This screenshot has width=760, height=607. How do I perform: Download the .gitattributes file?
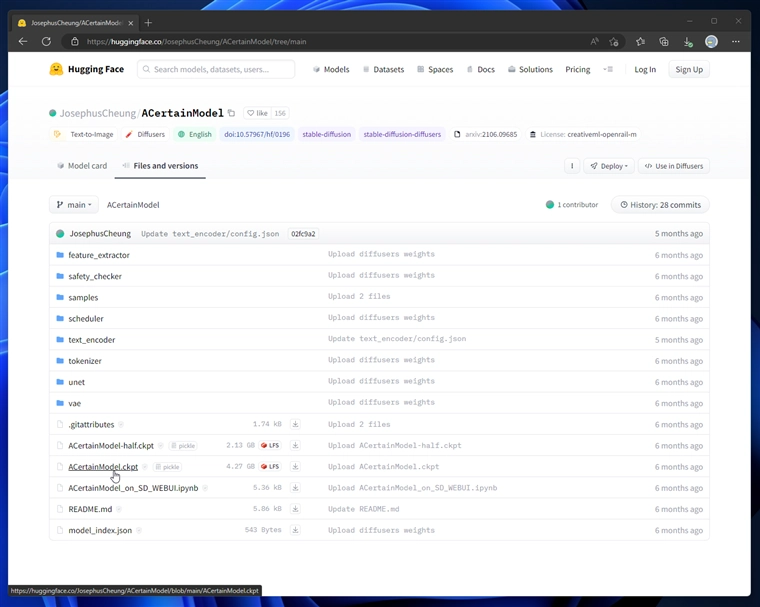coord(295,424)
